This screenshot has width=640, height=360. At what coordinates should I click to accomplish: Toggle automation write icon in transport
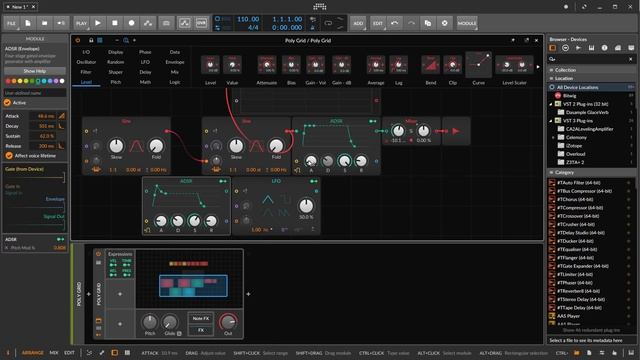tap(148, 23)
